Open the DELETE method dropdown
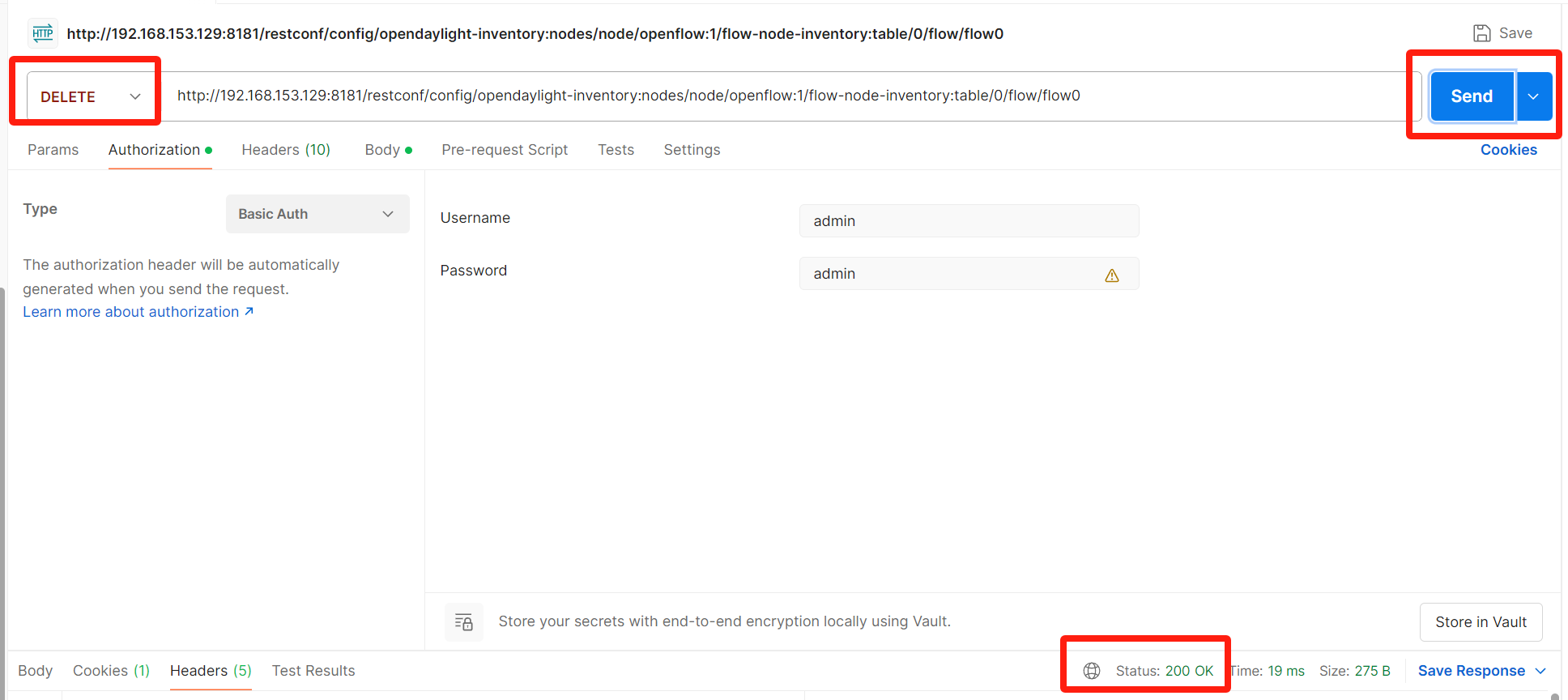 [92, 96]
